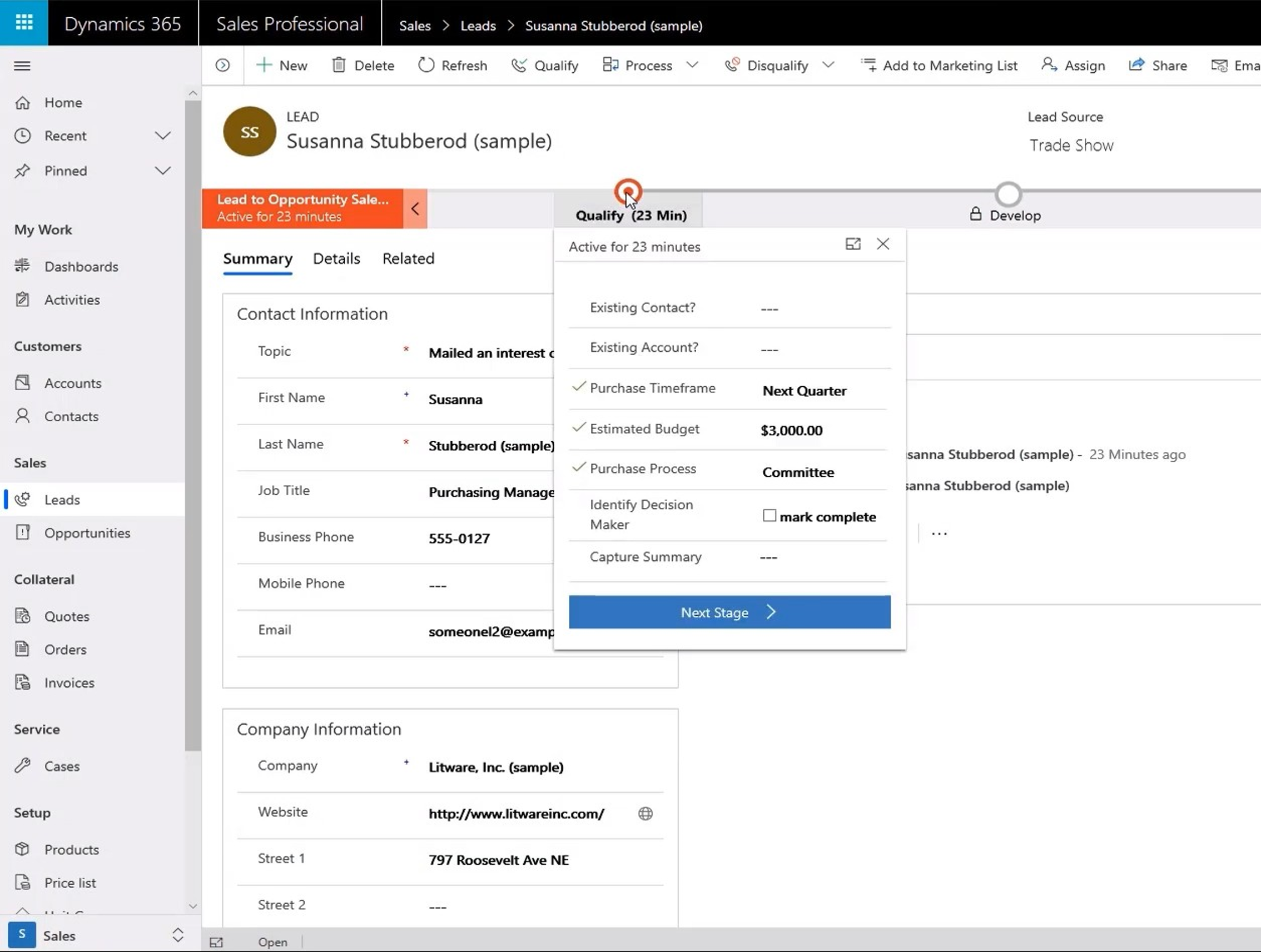The height and width of the screenshot is (952, 1261).
Task: Click the sidebar vertical scrollbar
Action: tap(193, 426)
